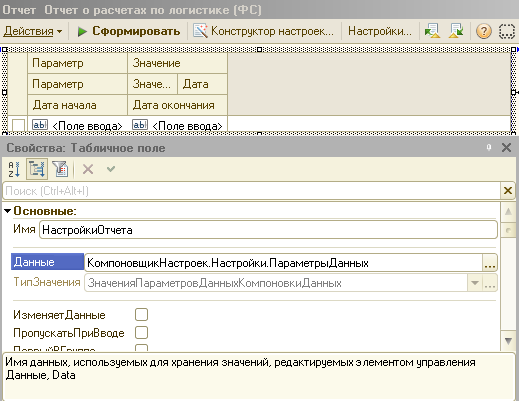Select the Дата окончания column header
Viewport: 519px width, 401px height.
click(x=177, y=105)
